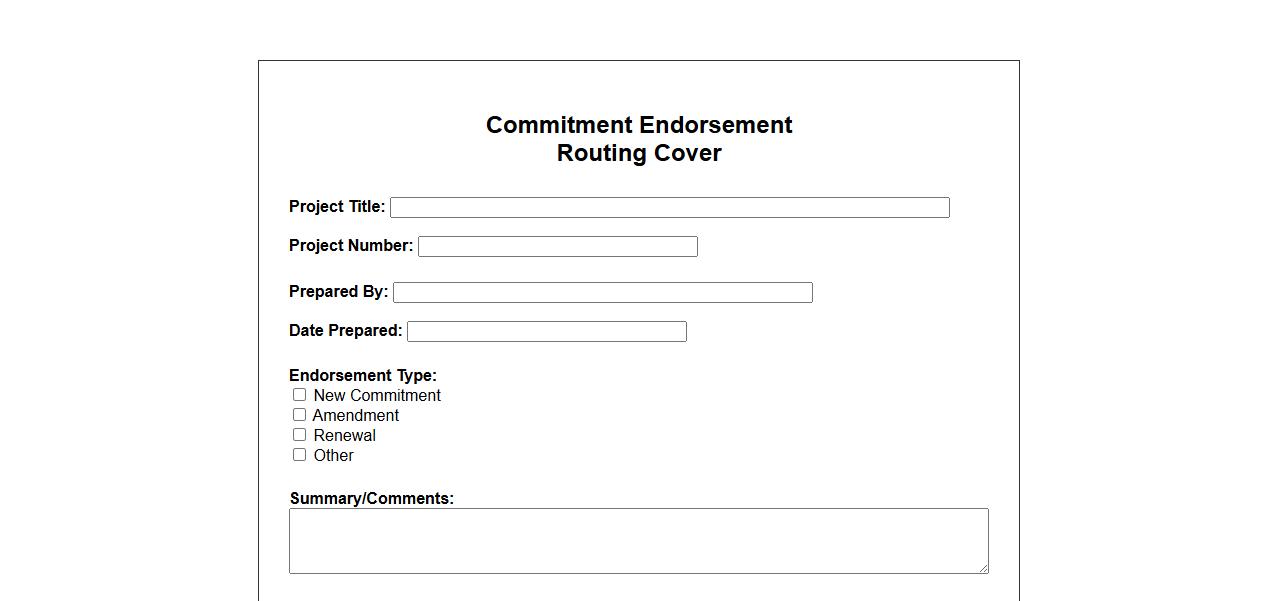Enable the Renewal checkbox
Image resolution: width=1278 pixels, height=601 pixels.
299,435
